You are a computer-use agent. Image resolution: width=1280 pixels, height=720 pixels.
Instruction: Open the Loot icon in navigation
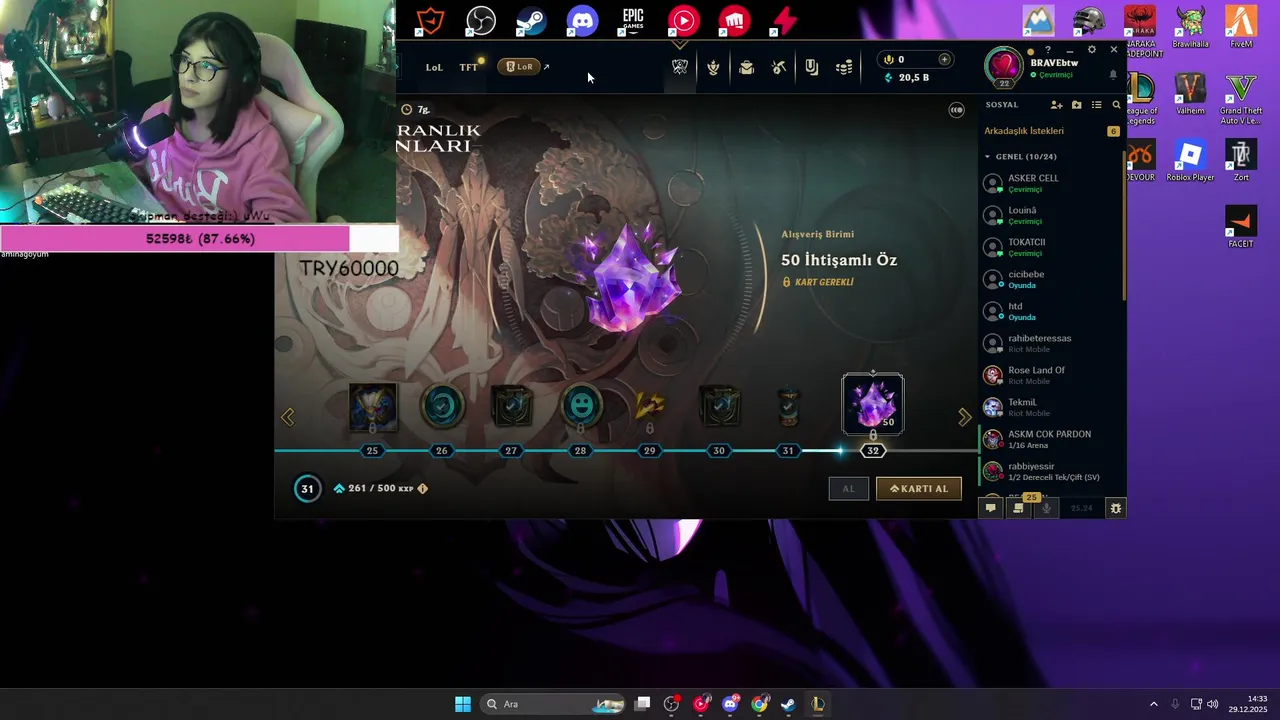pos(812,67)
